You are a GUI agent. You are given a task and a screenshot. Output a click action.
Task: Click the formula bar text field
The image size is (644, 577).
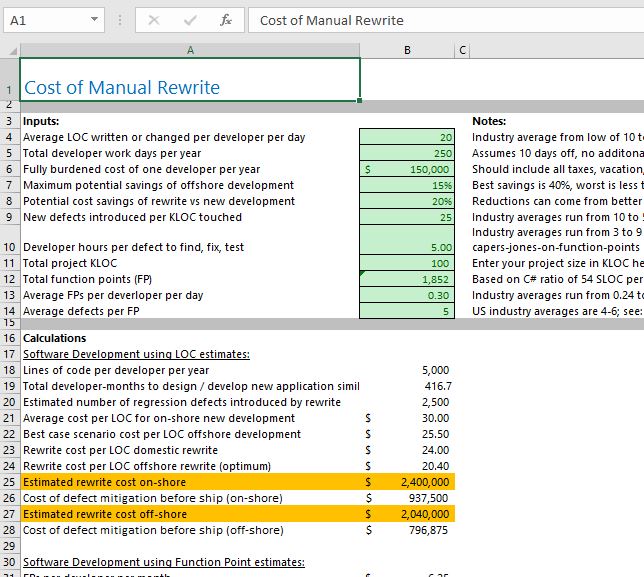pos(446,20)
